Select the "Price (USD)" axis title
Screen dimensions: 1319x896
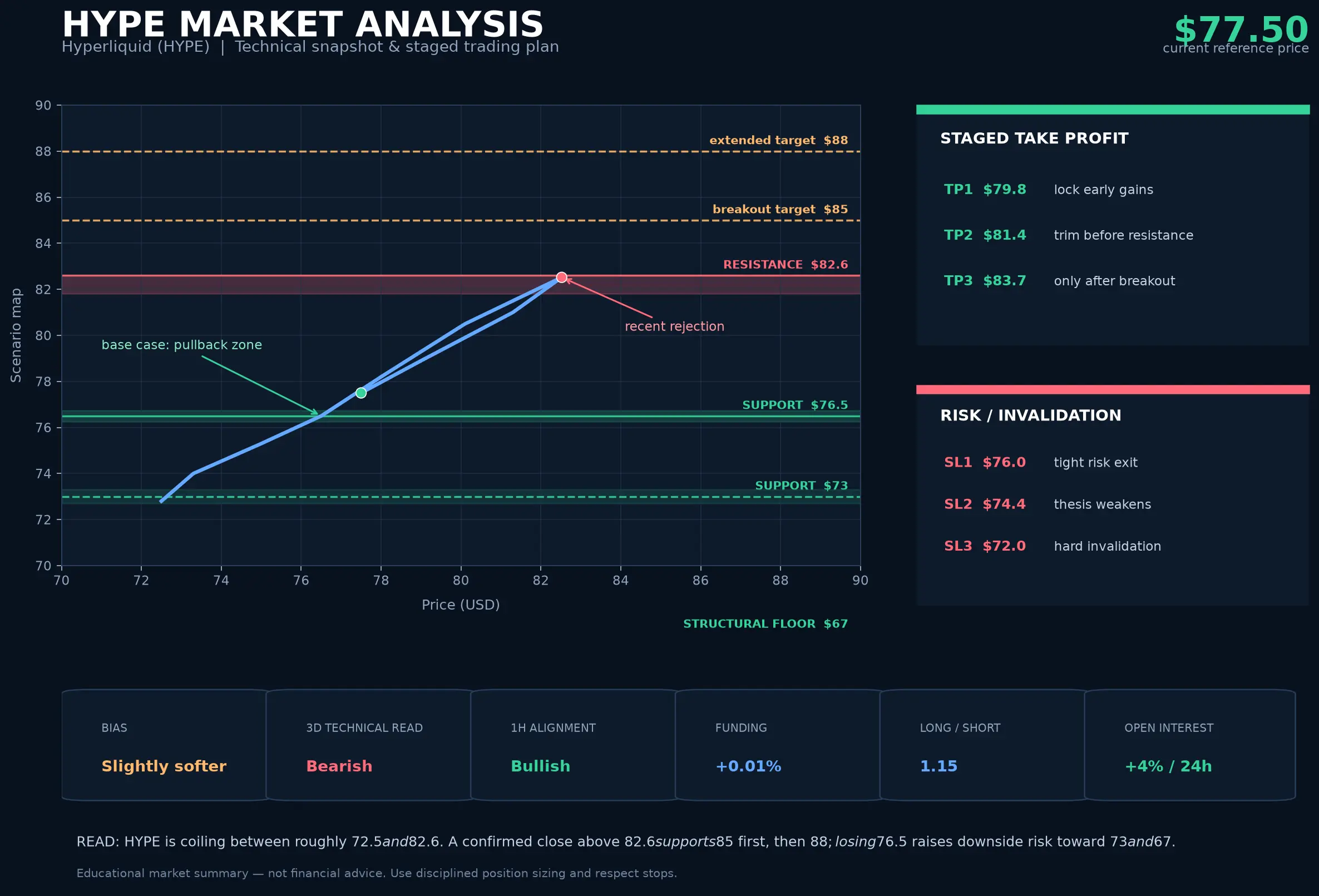[461, 605]
